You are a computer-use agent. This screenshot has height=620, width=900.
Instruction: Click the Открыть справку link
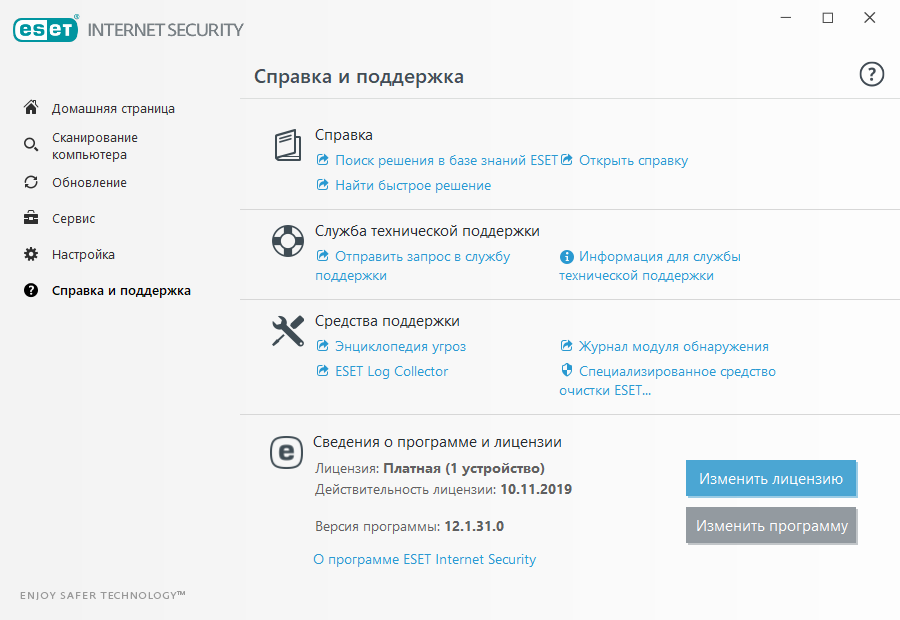pyautogui.click(x=633, y=161)
